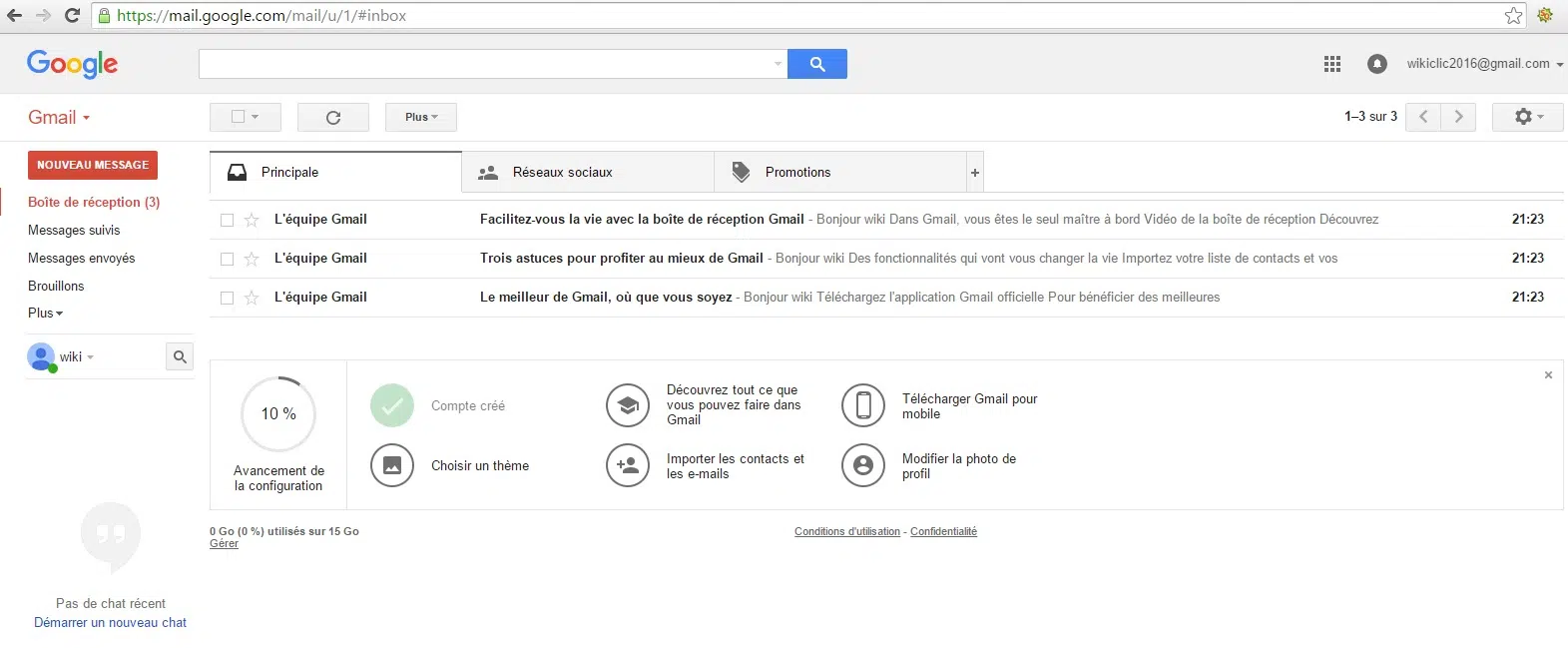The image size is (1568, 648).
Task: Open the account menu for wikiclic2016@gmail.com
Action: 1485,63
